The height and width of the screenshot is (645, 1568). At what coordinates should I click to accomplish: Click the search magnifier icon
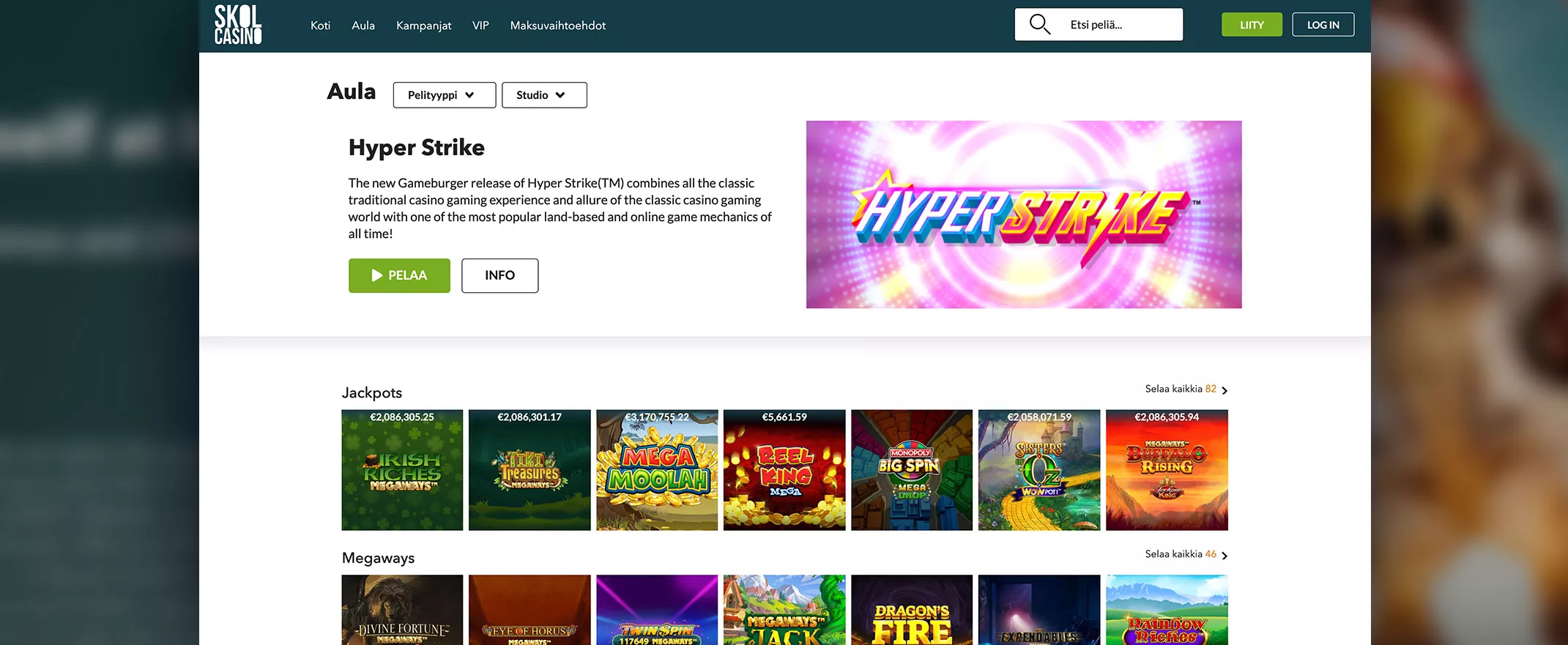click(x=1039, y=24)
